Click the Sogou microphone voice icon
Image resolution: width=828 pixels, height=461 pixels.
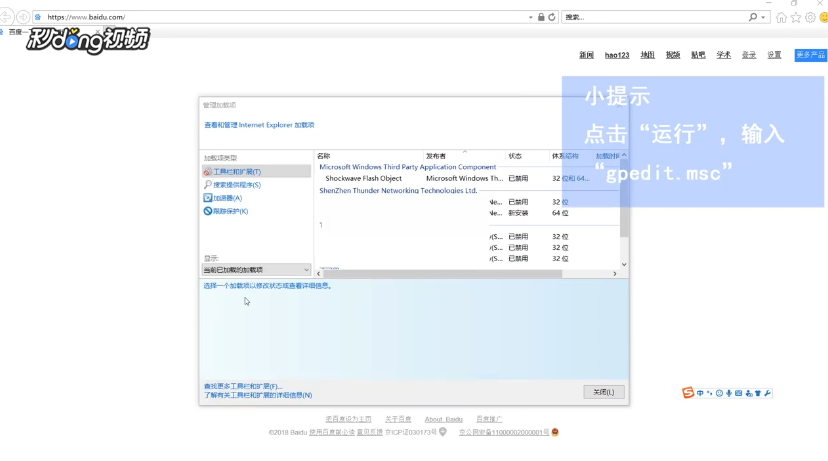pos(729,393)
